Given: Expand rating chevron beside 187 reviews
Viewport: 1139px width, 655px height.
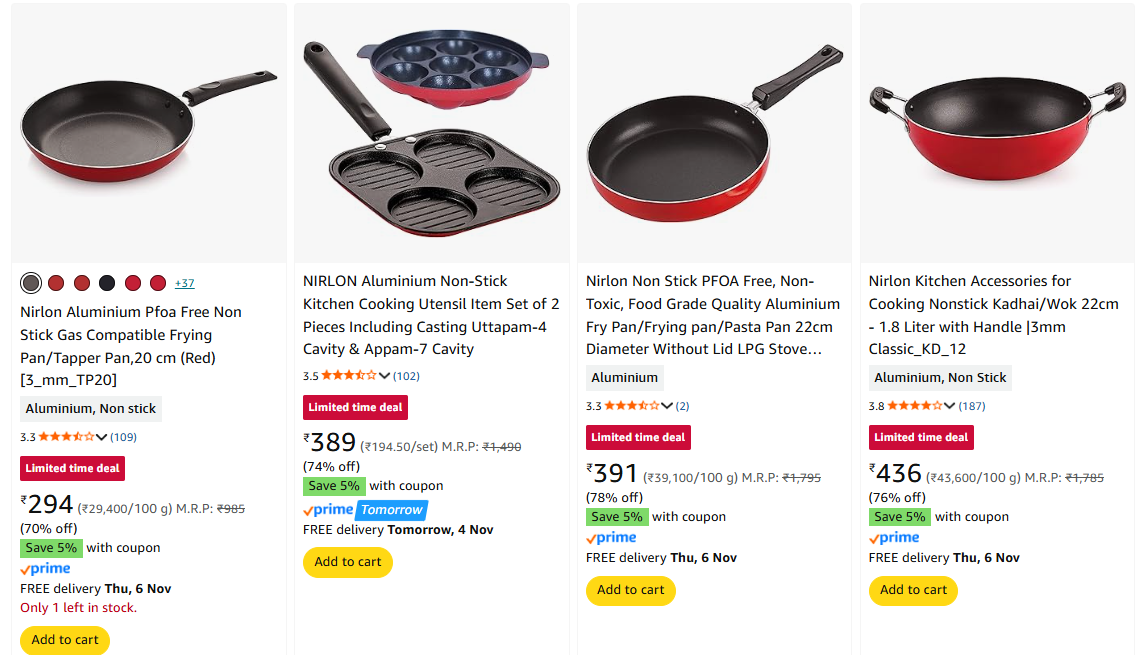Looking at the screenshot, I should (x=950, y=406).
